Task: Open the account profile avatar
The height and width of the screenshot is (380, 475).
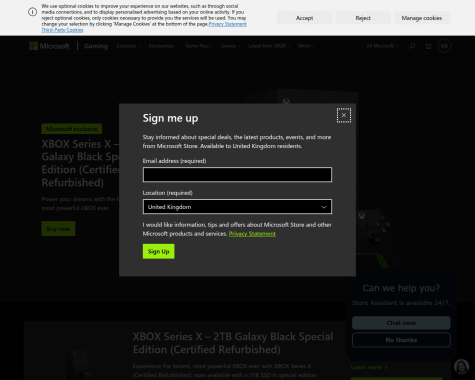Action: (x=444, y=46)
